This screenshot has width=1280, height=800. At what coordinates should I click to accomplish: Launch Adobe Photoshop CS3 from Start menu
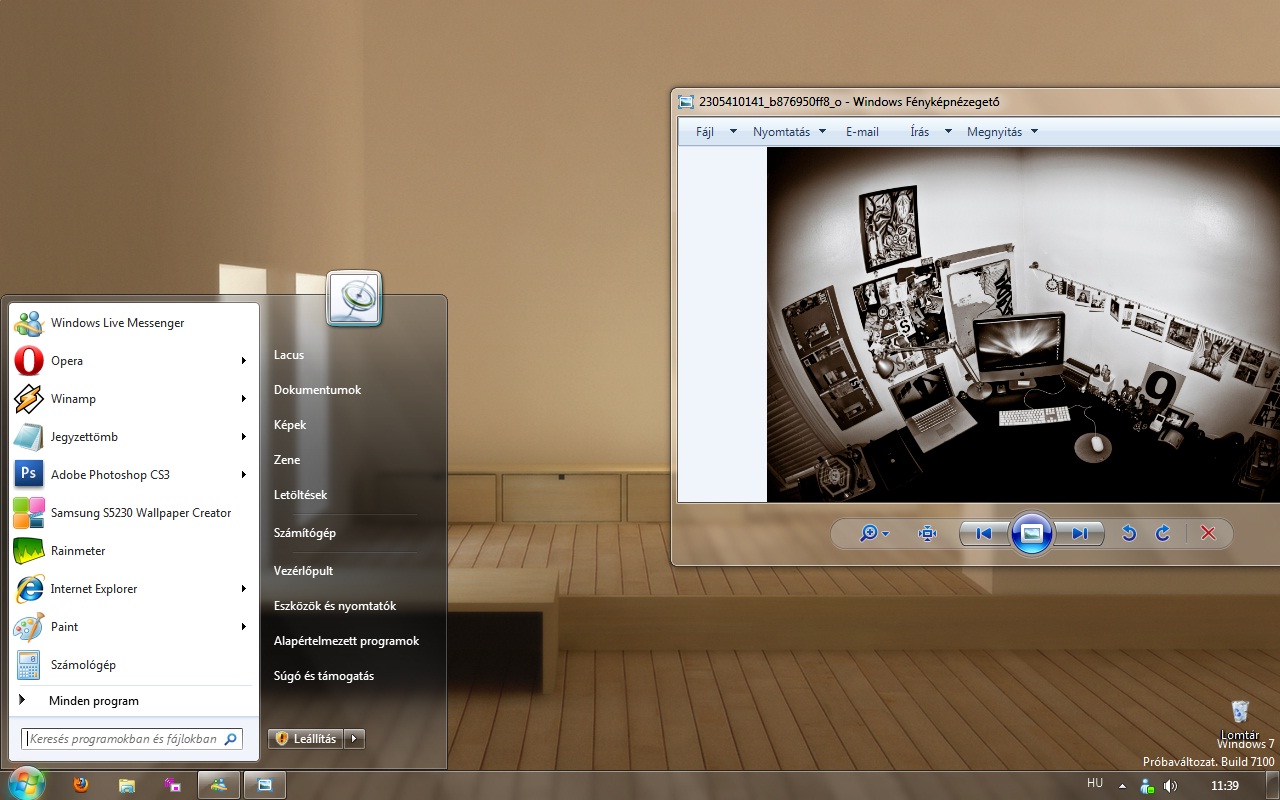click(x=110, y=475)
